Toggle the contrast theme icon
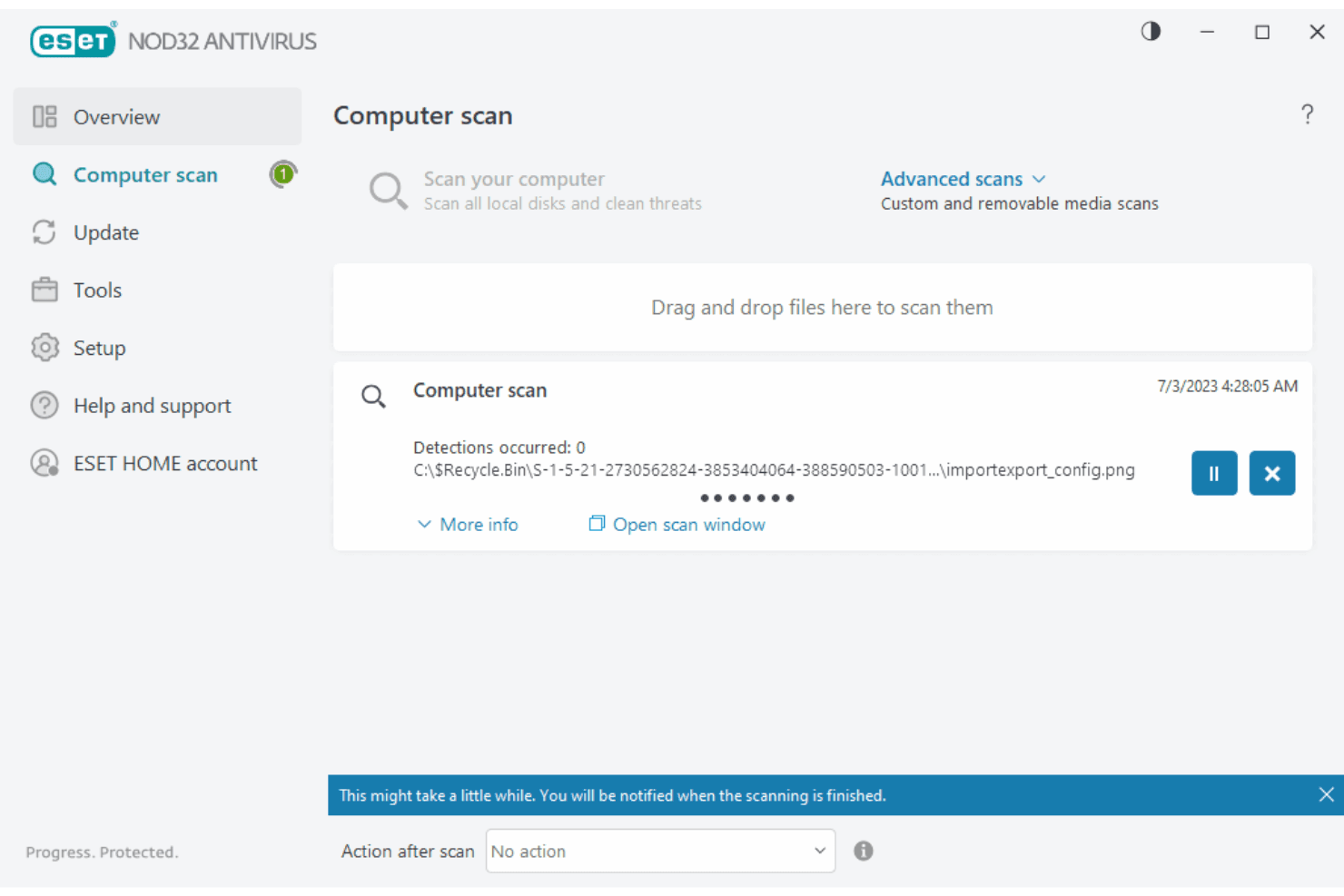 coord(1151,32)
